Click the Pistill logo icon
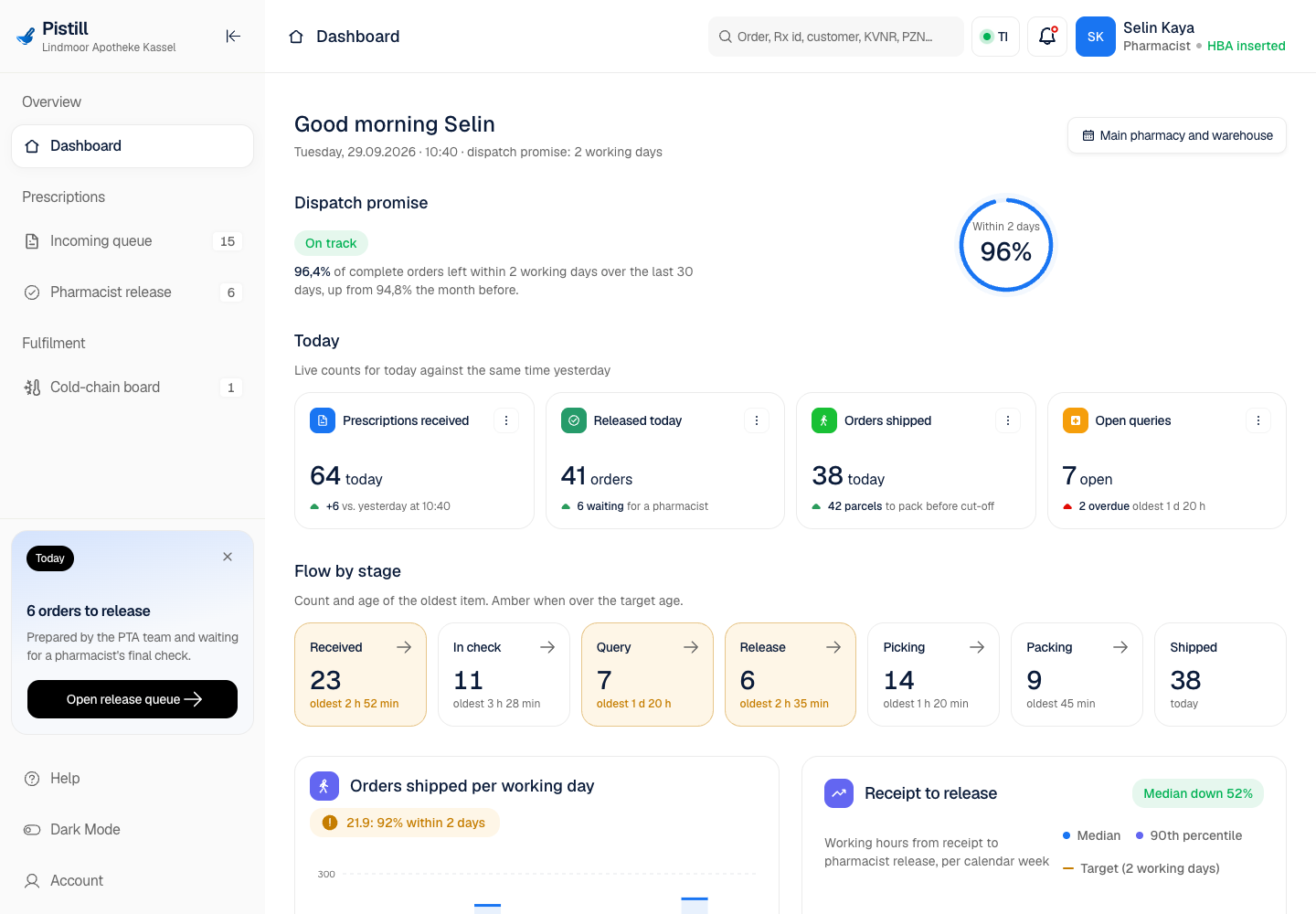This screenshot has height=914, width=1316. 26,37
